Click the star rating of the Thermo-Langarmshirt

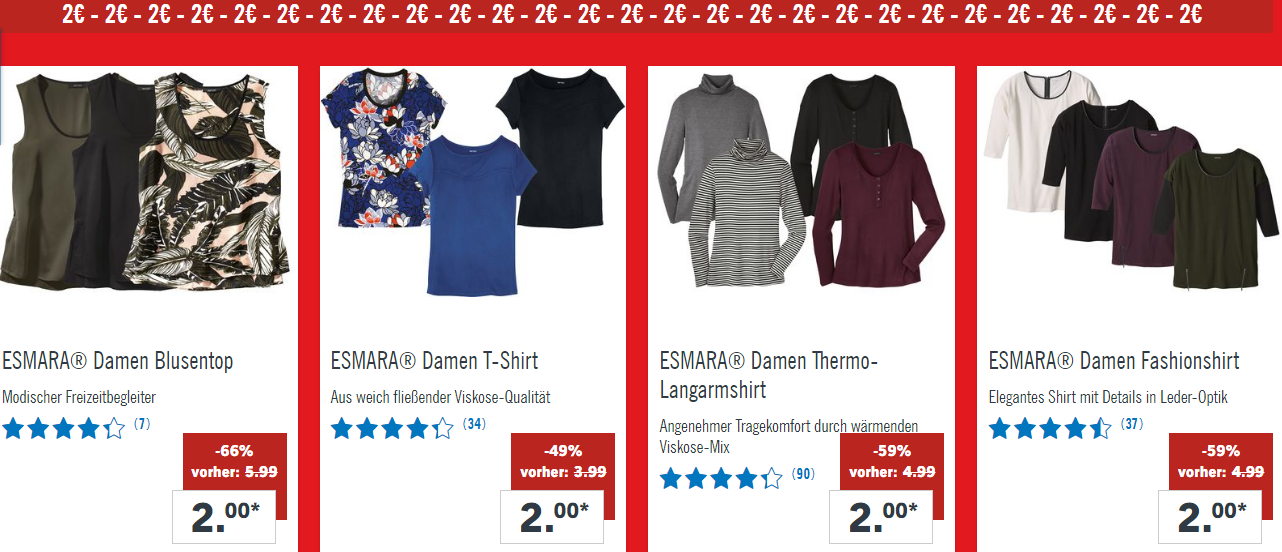click(721, 478)
